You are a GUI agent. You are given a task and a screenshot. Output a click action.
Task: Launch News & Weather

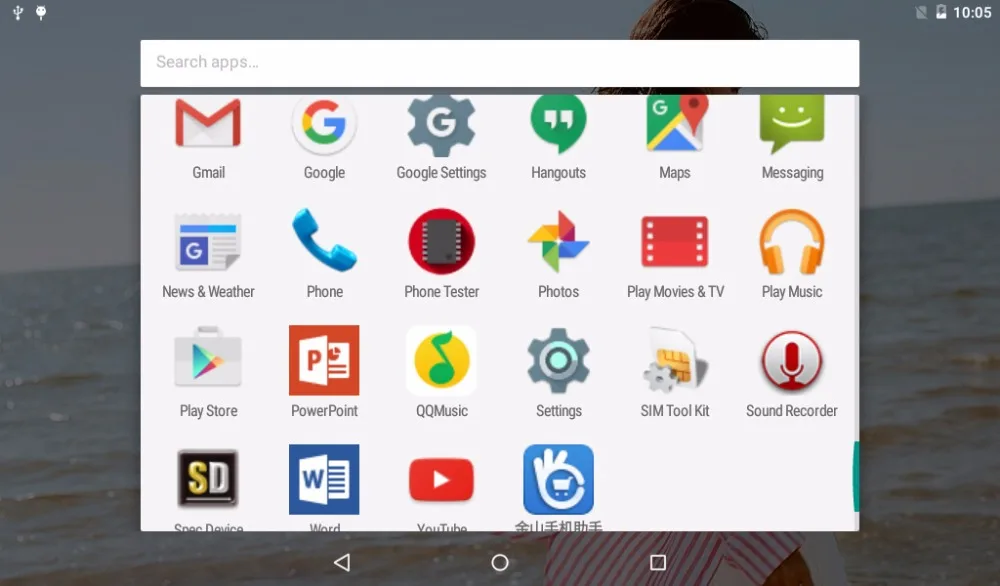pyautogui.click(x=209, y=242)
